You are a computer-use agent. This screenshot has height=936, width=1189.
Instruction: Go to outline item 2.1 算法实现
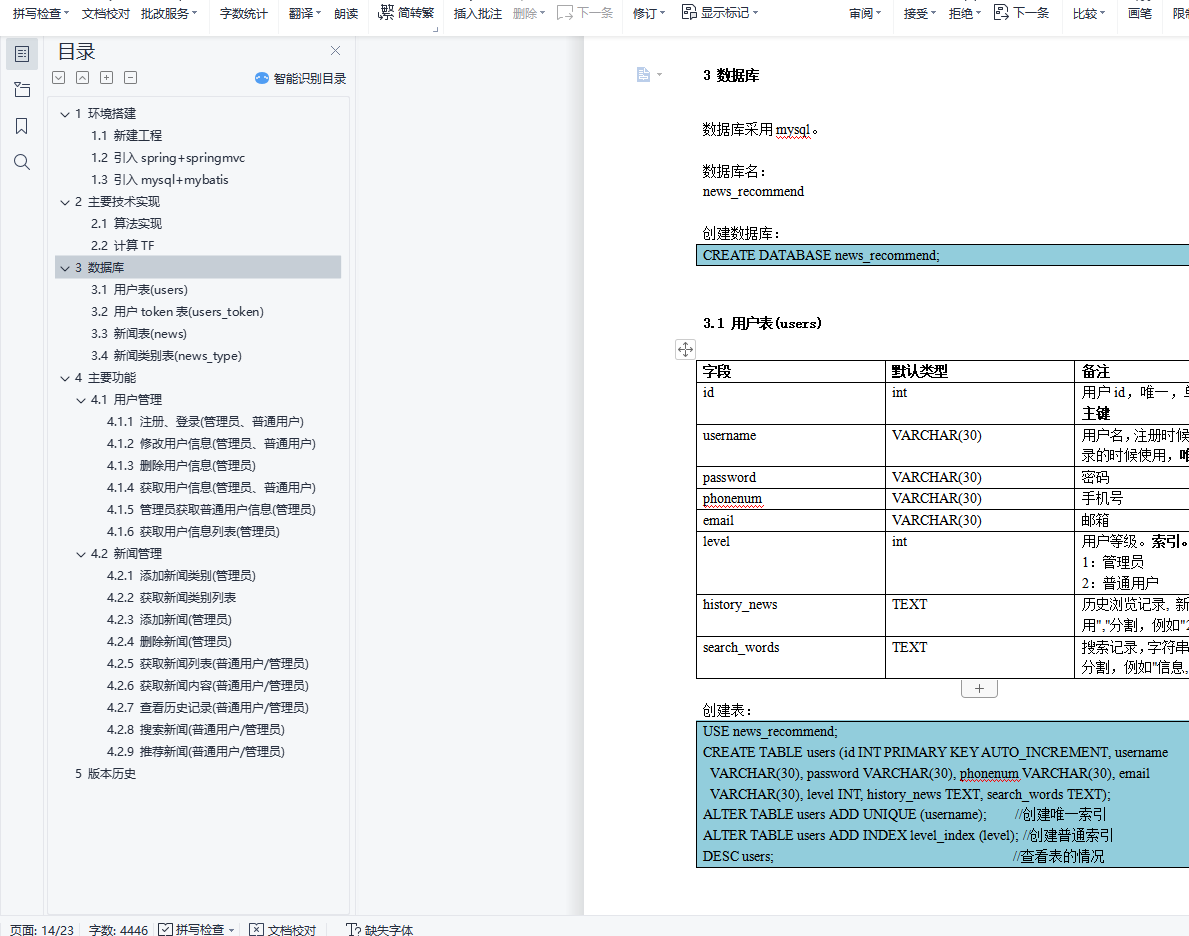pyautogui.click(x=127, y=224)
